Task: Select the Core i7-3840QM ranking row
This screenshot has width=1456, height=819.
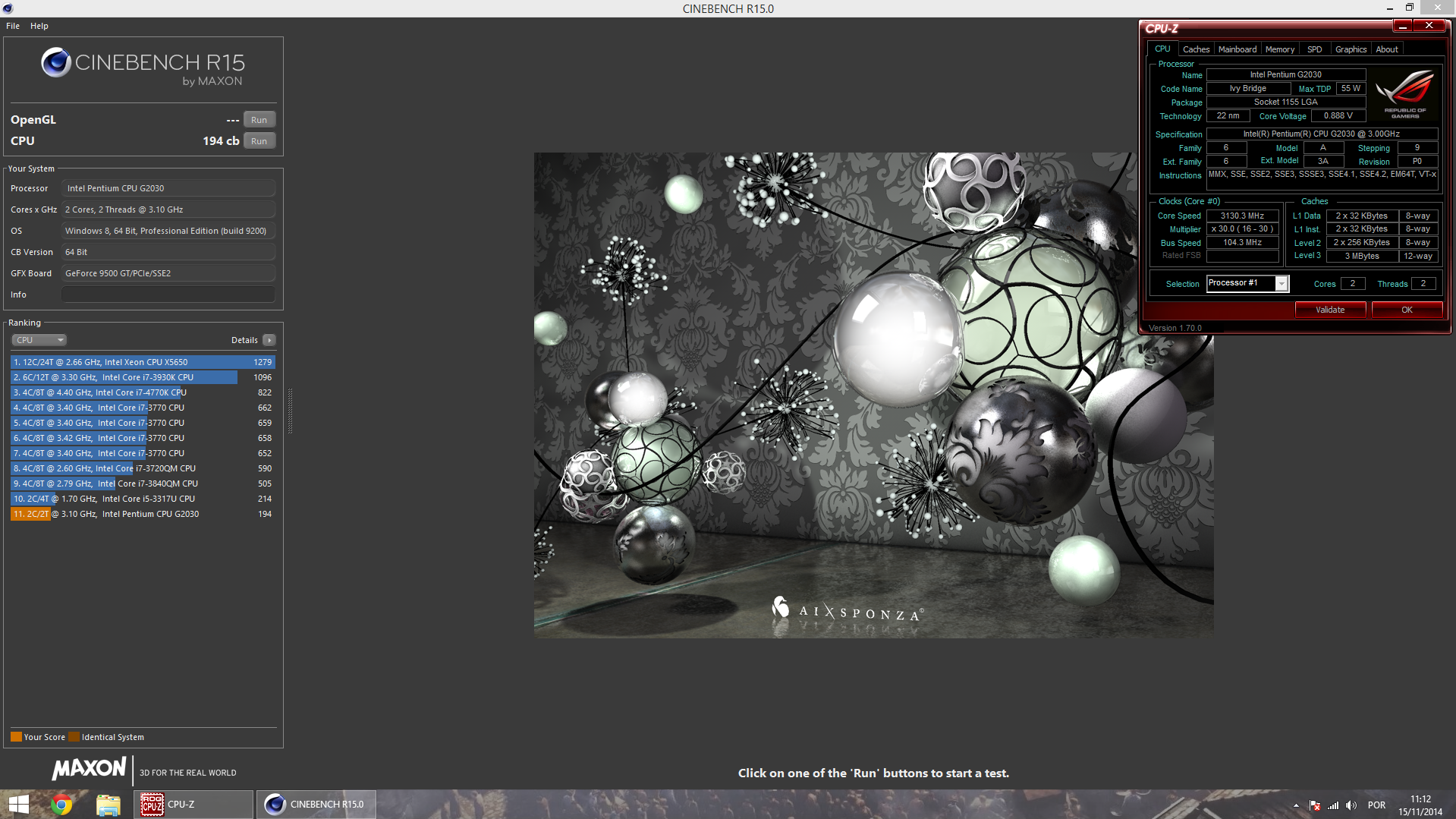Action: click(x=143, y=484)
